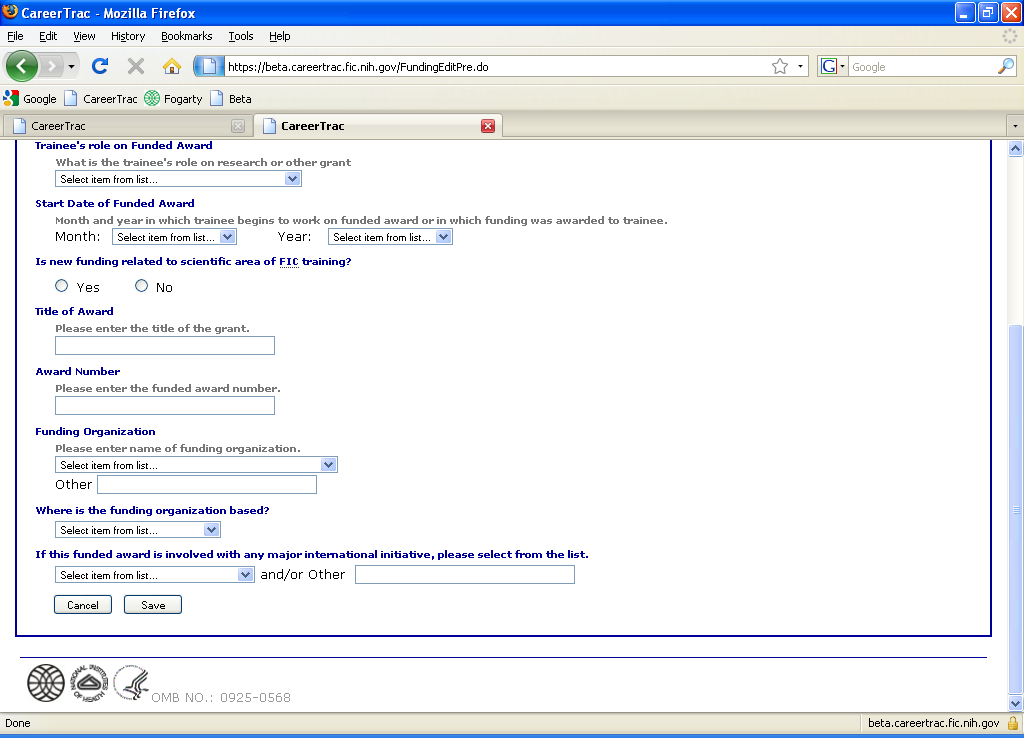Expand the organization based location dropdown
This screenshot has width=1024, height=738.
click(137, 530)
